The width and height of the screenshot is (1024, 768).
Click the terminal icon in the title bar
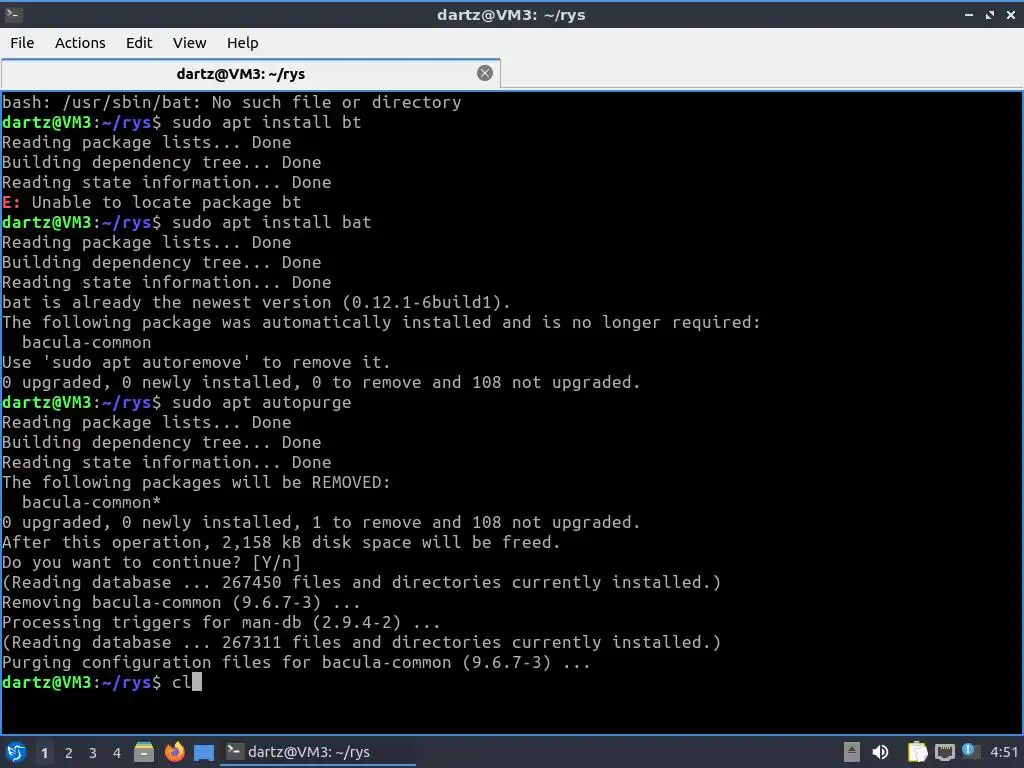[13, 14]
